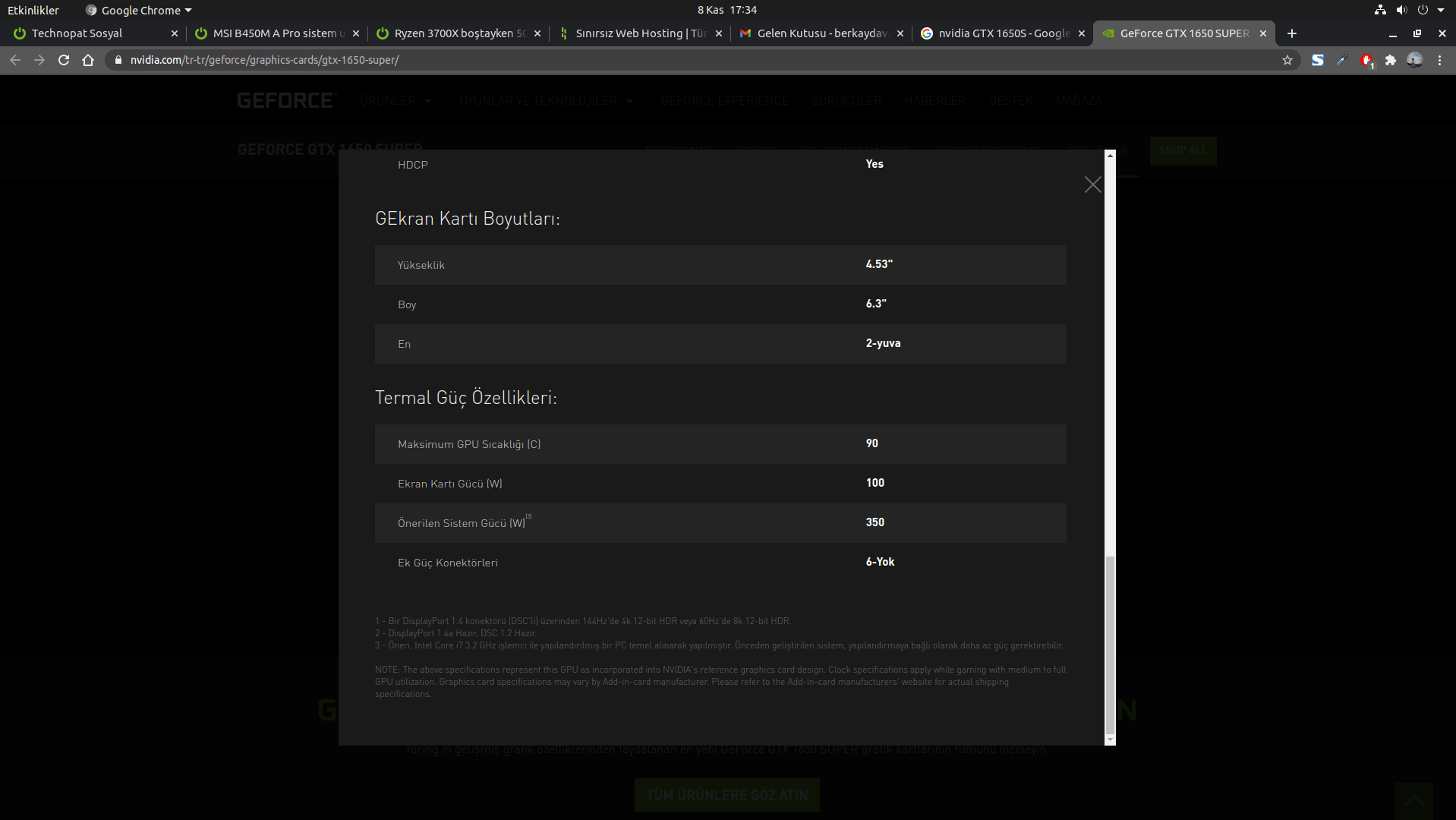Click the "6-Yok" connector value
Viewport: 1456px width, 820px height.
[x=880, y=562]
